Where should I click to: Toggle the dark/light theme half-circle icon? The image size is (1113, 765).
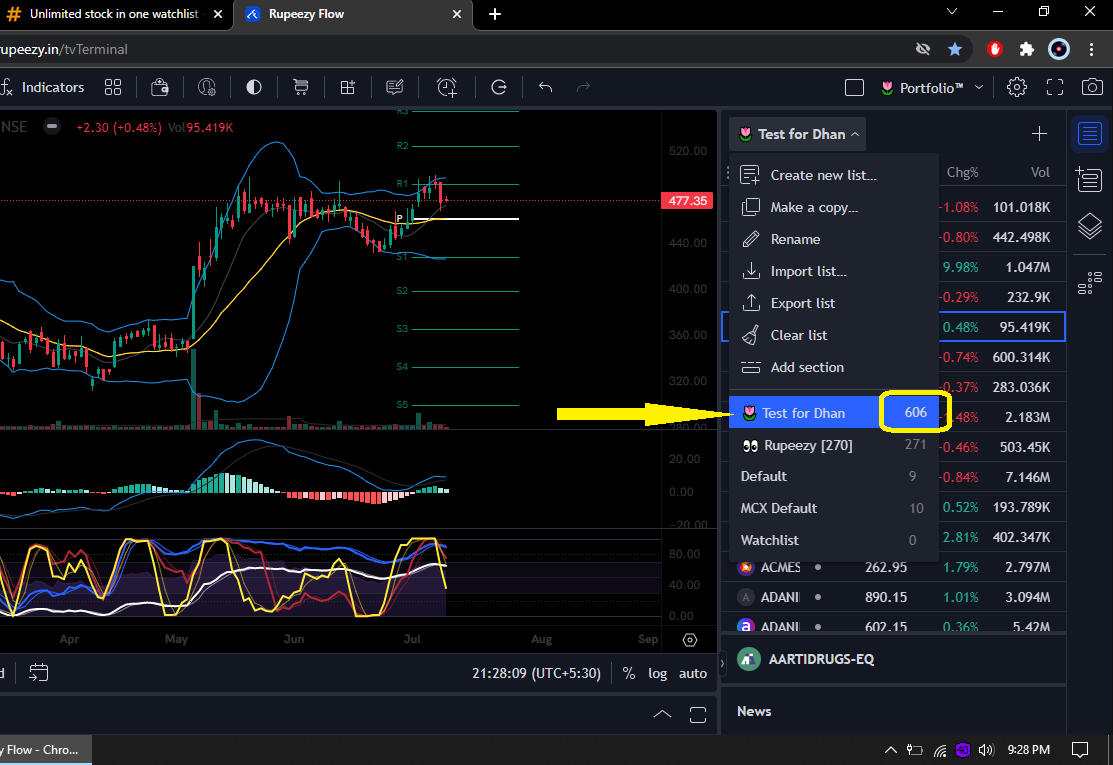pyautogui.click(x=254, y=87)
